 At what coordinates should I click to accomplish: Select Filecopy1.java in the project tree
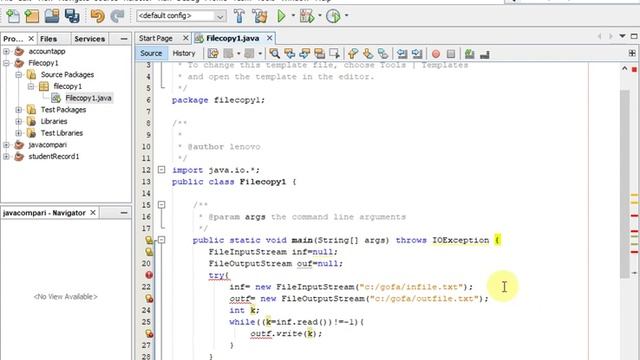(88, 98)
